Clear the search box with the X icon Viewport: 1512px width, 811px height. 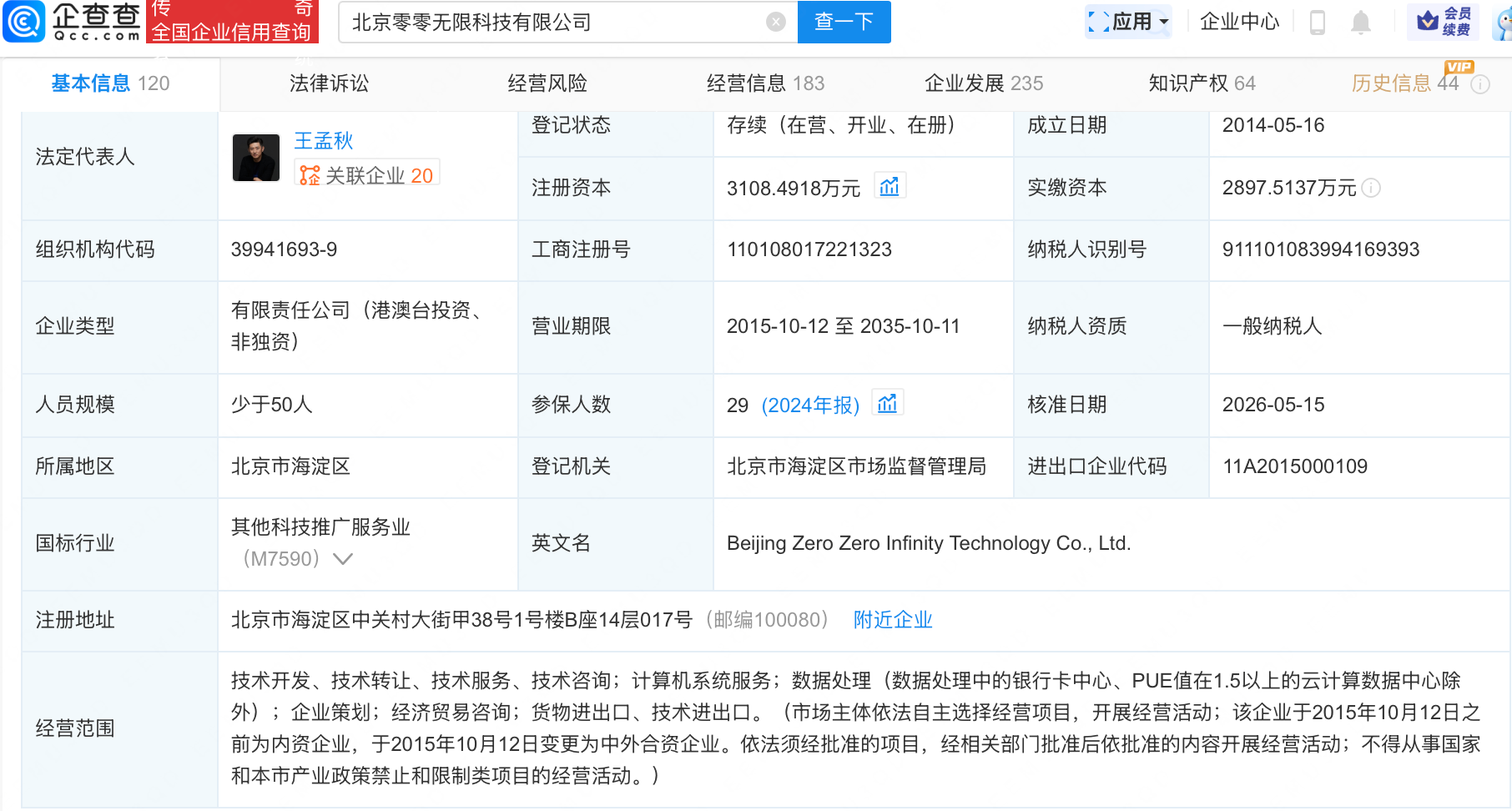tap(776, 23)
